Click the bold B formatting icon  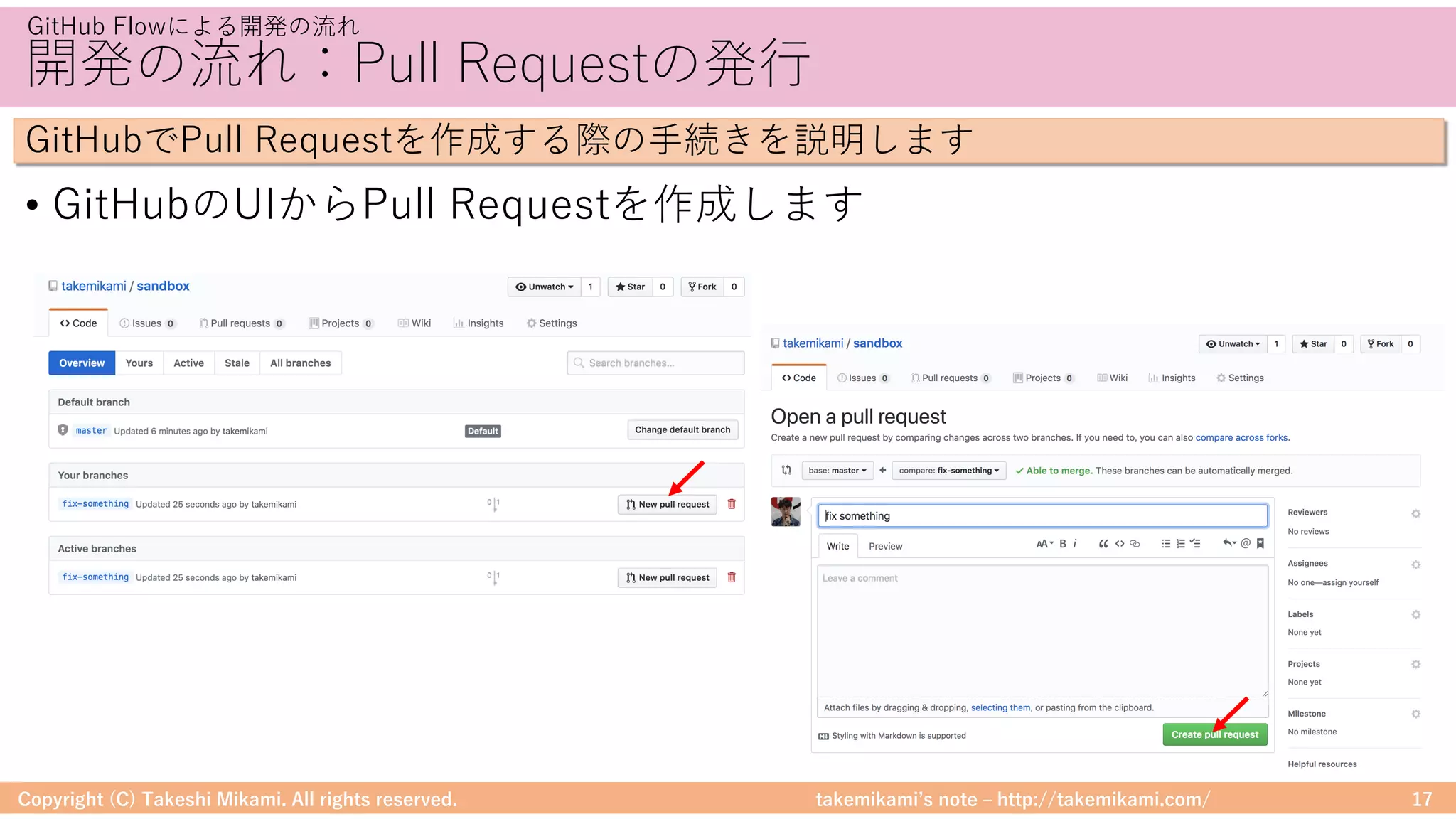(1063, 544)
